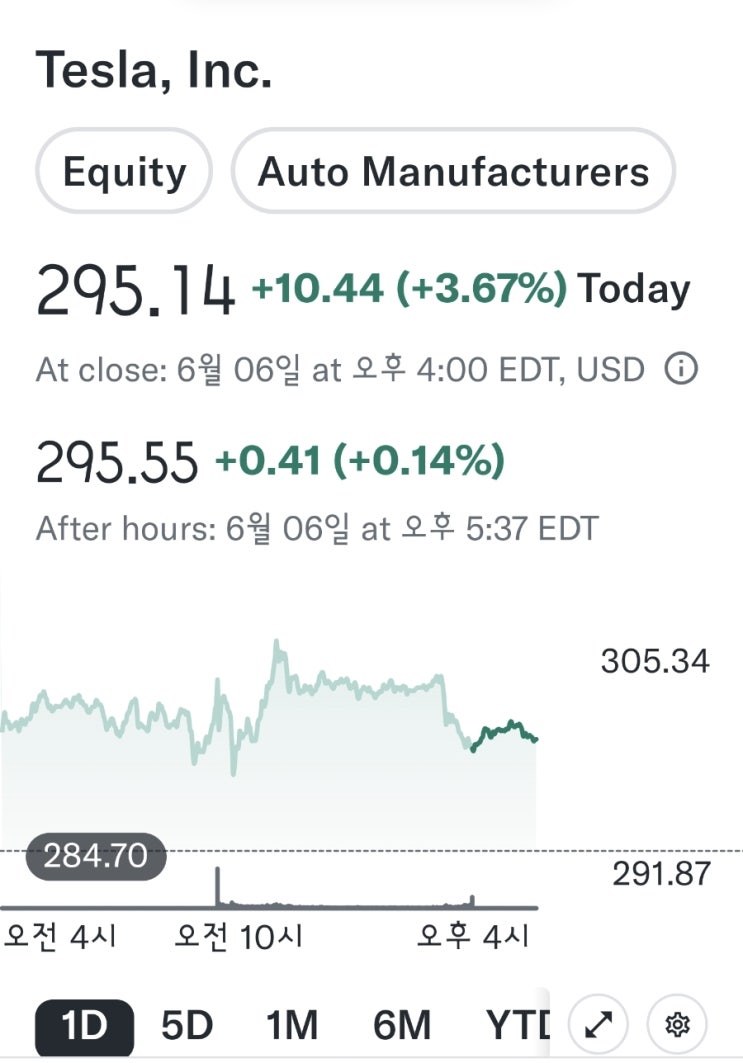Open the Auto Manufacturers industry tag
Image resolution: width=743 pixels, height=1063 pixels.
tap(454, 171)
